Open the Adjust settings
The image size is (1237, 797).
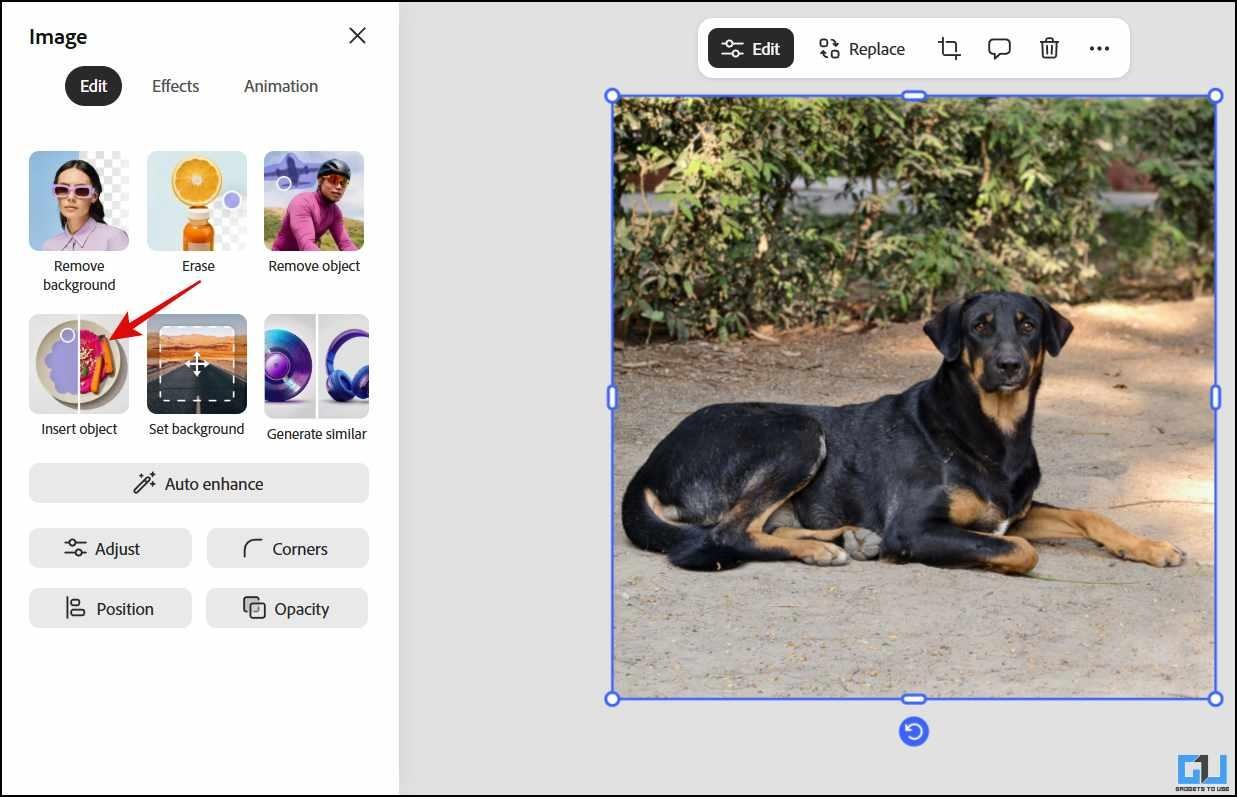(x=110, y=548)
